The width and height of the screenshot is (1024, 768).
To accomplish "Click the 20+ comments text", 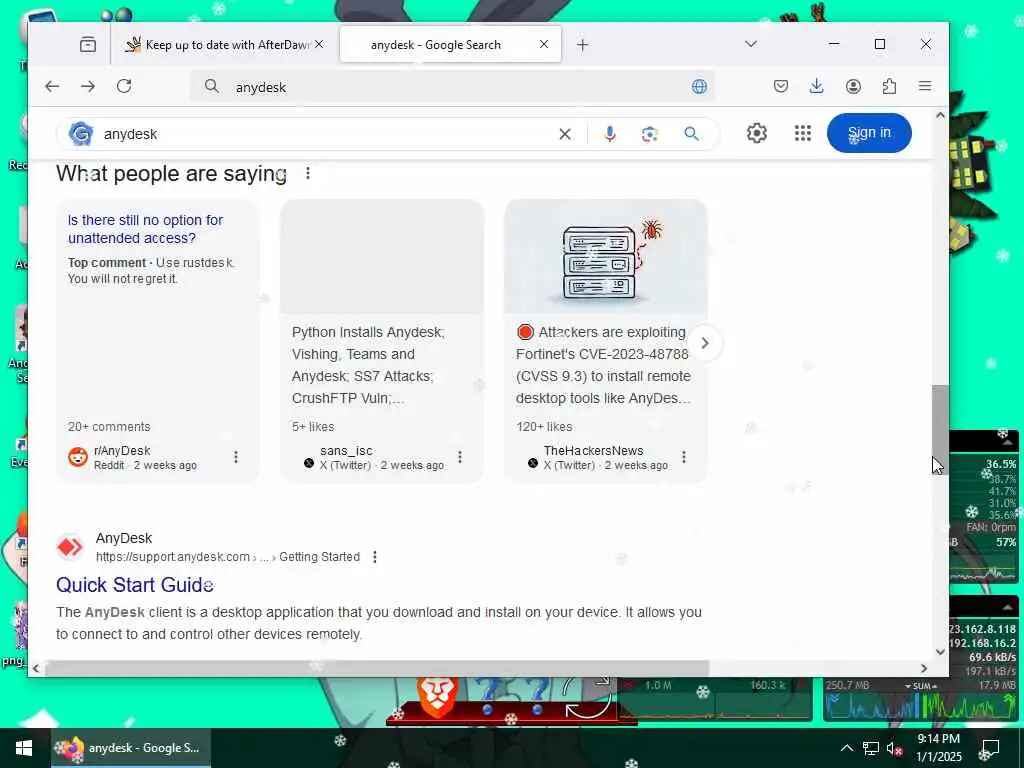I will click(x=109, y=426).
